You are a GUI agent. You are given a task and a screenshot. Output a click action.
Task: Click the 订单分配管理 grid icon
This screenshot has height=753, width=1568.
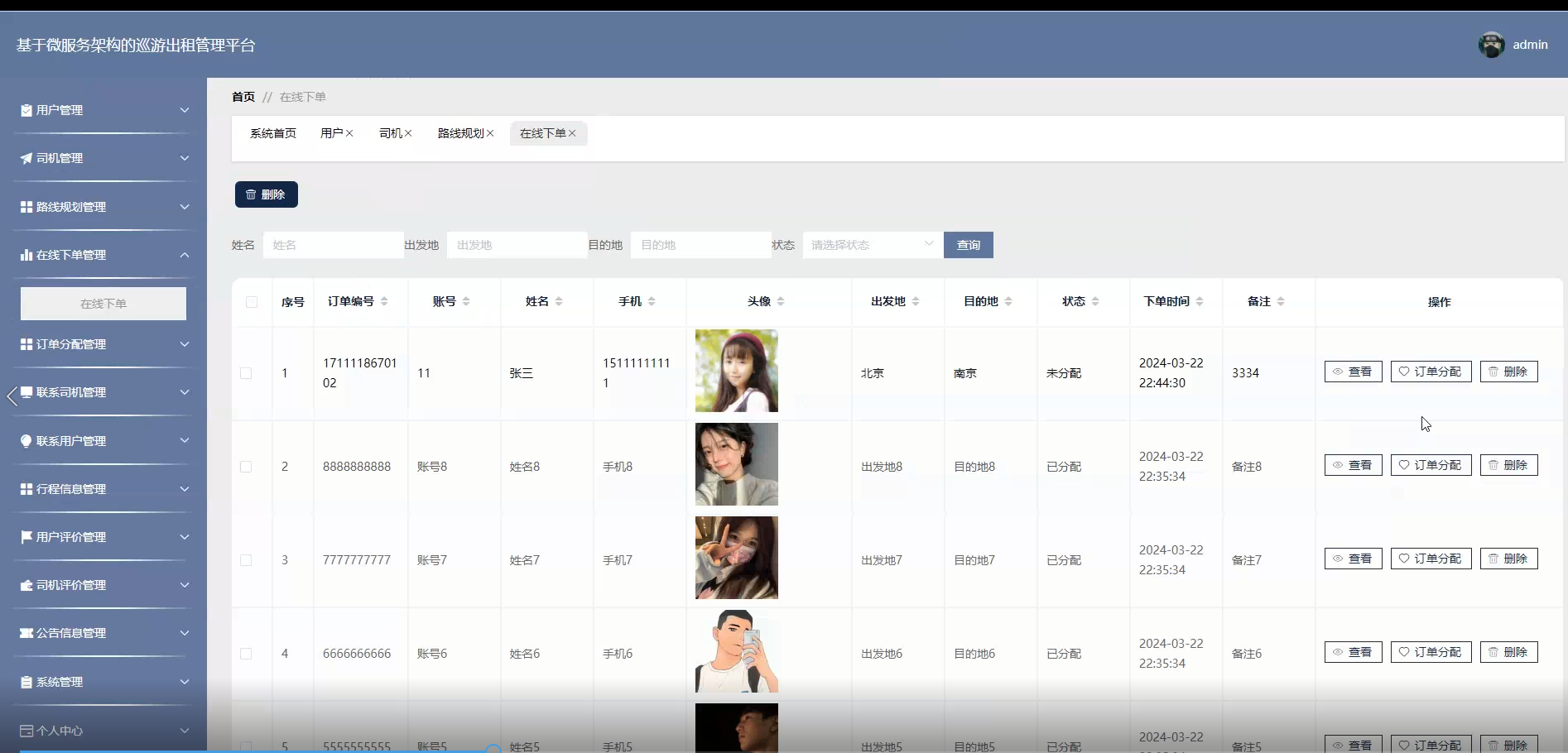tap(26, 344)
